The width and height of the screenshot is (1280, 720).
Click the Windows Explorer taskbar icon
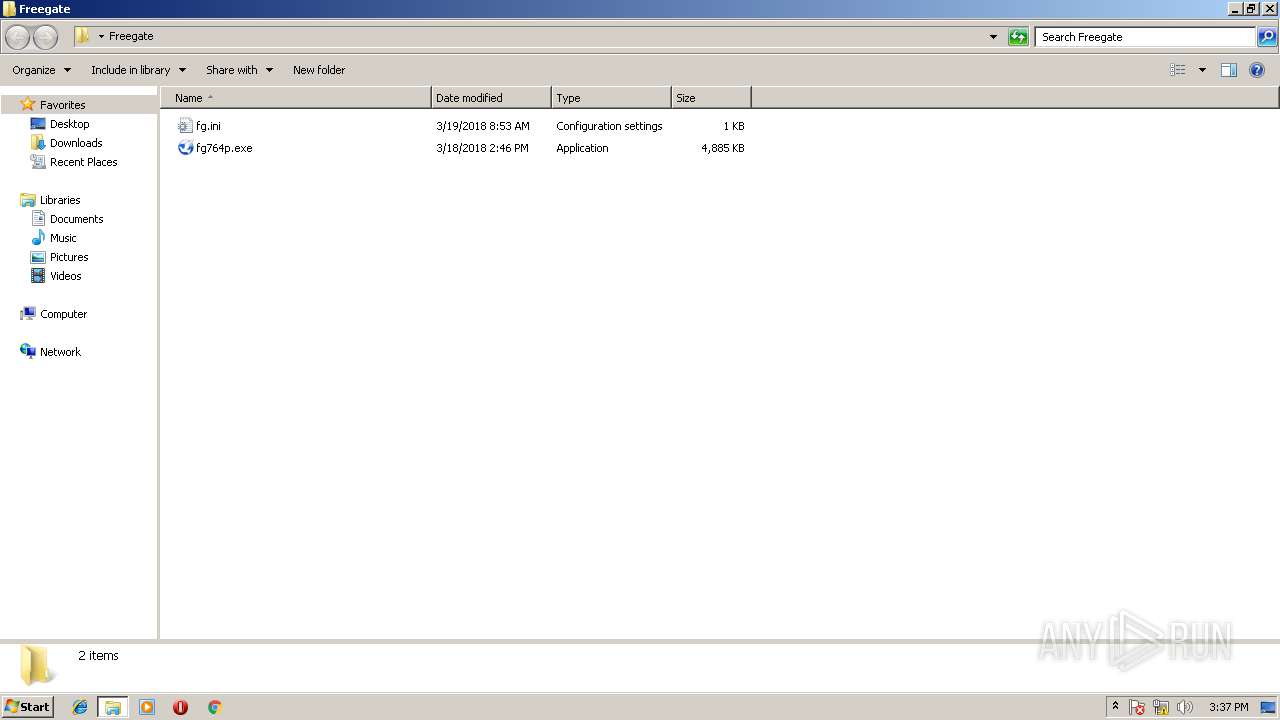pos(113,707)
